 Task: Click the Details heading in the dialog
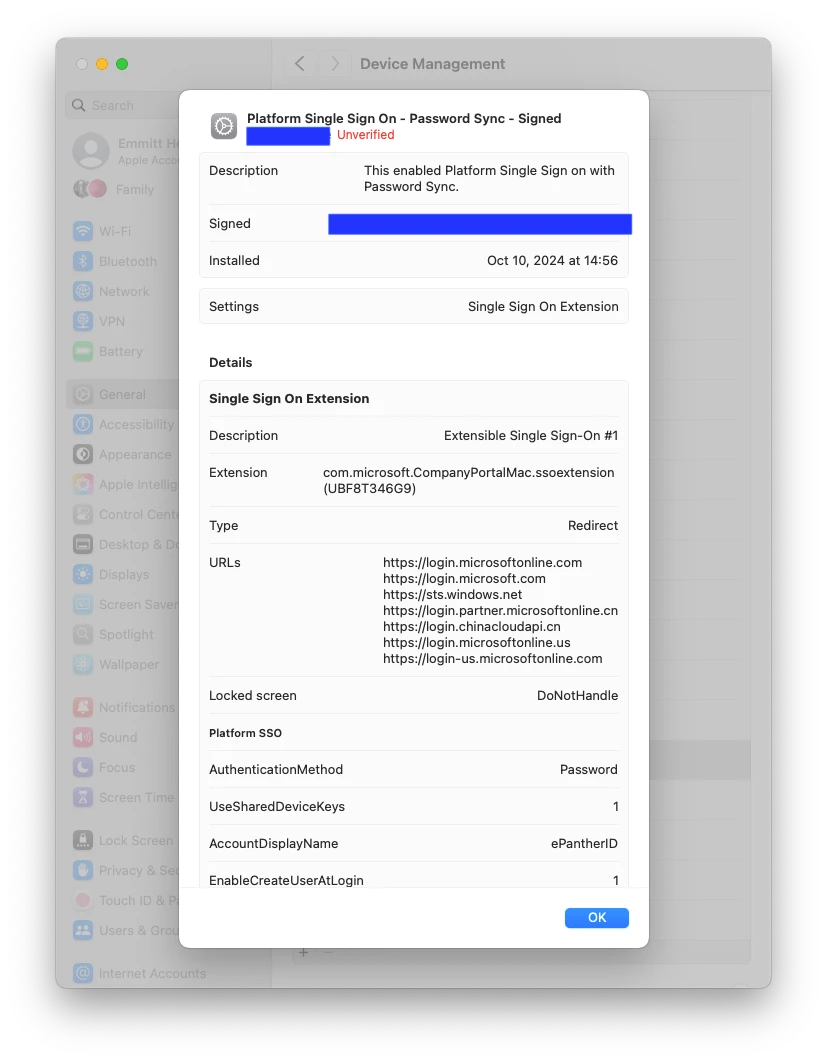230,362
